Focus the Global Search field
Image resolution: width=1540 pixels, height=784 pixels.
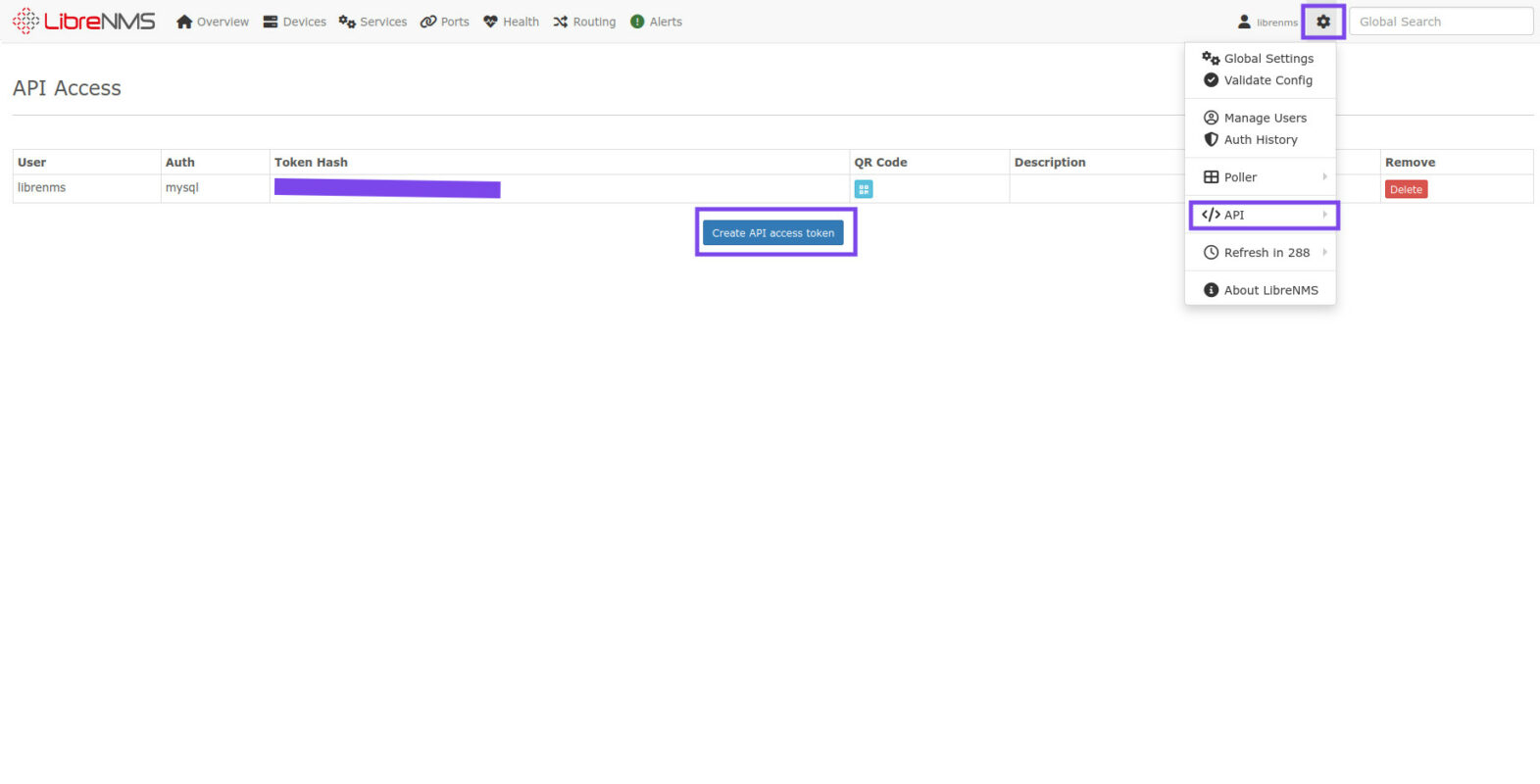(1441, 22)
